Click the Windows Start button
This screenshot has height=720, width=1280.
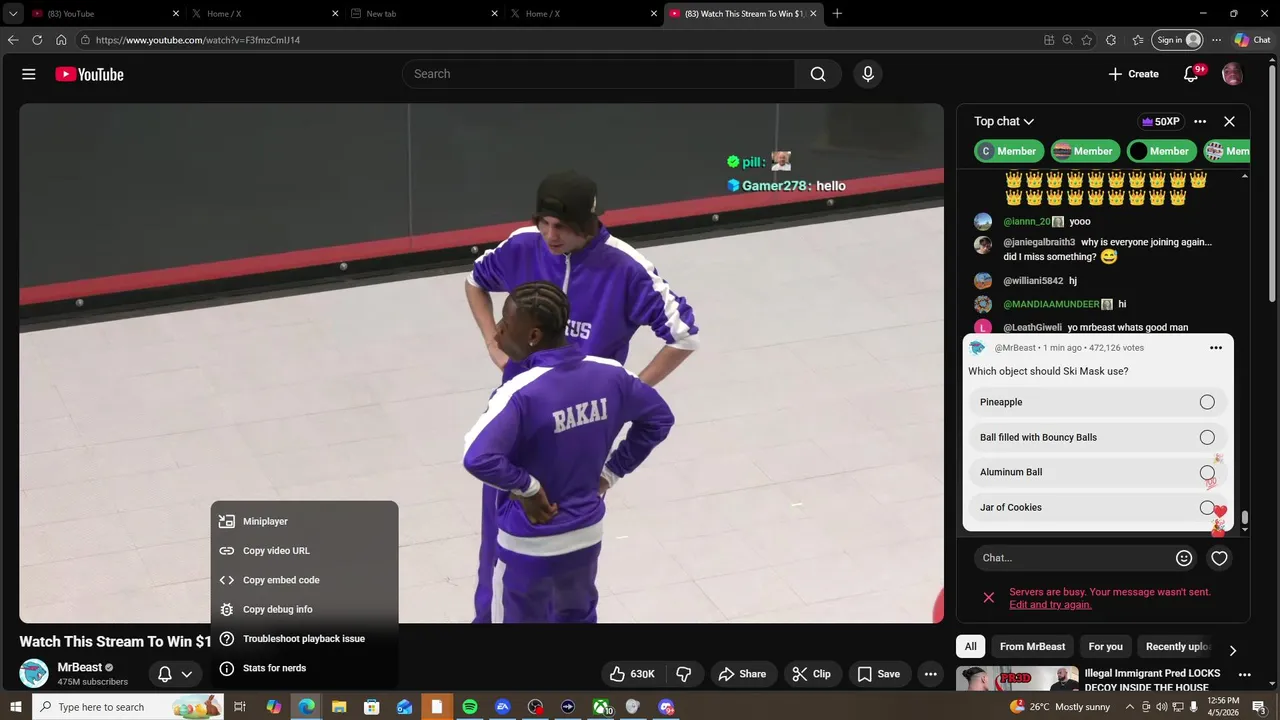16,707
